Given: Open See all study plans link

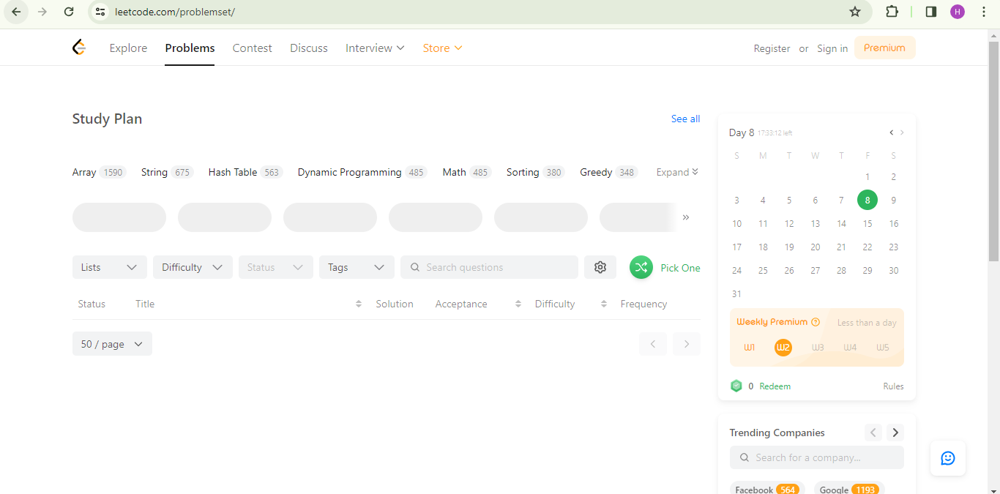Looking at the screenshot, I should click(x=685, y=119).
